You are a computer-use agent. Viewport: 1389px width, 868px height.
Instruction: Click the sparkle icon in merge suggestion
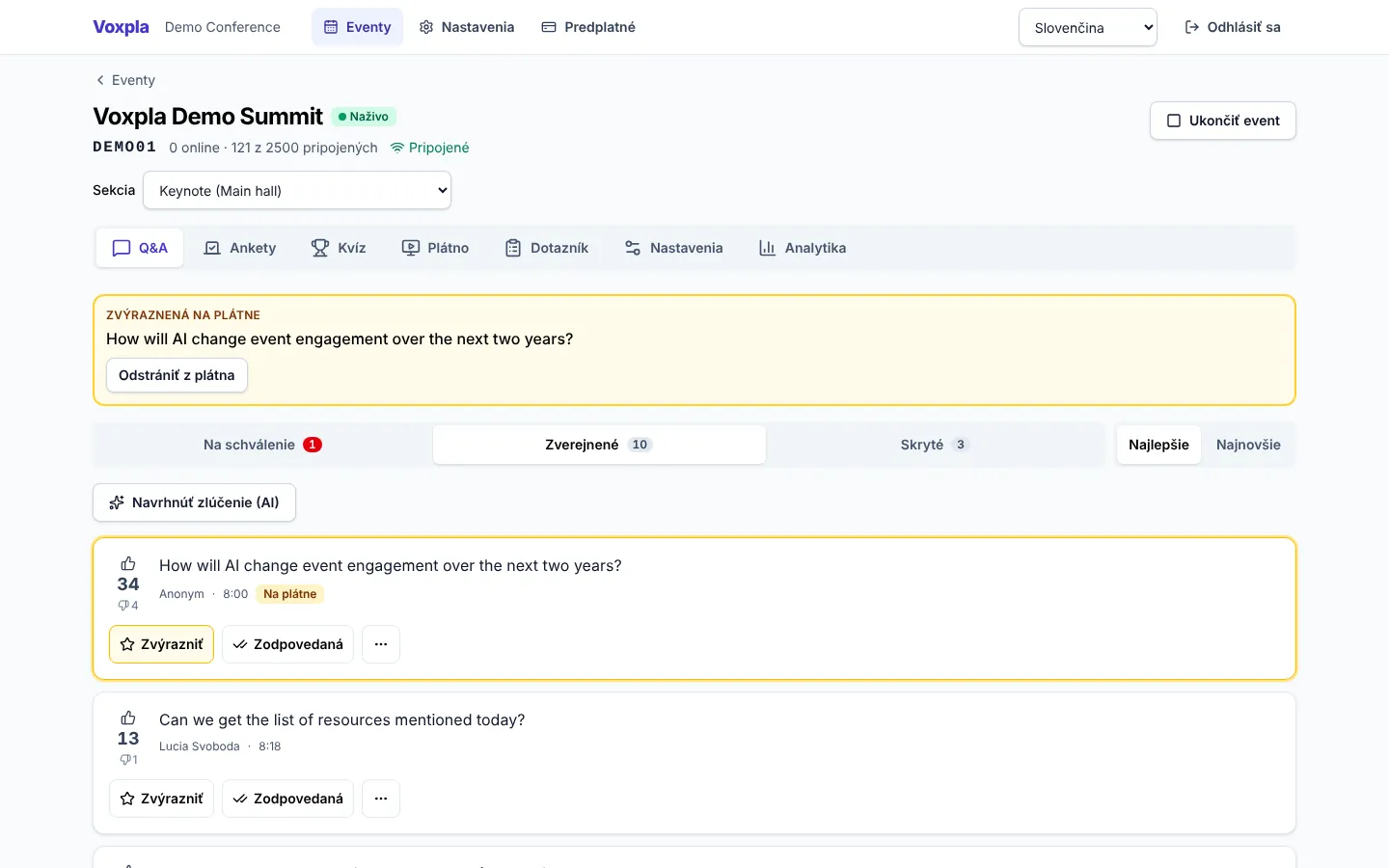[x=117, y=502]
